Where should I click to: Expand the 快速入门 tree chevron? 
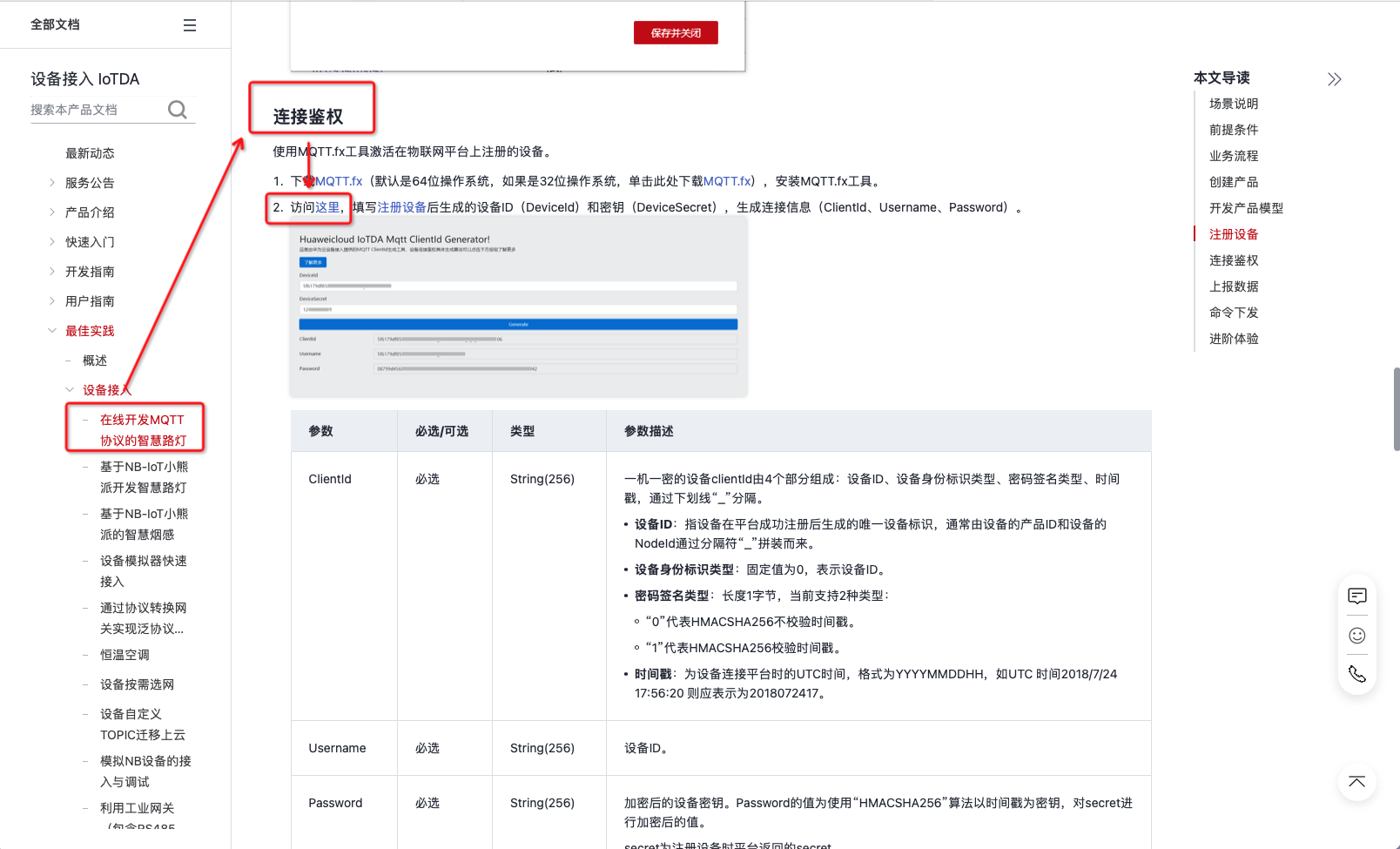52,242
